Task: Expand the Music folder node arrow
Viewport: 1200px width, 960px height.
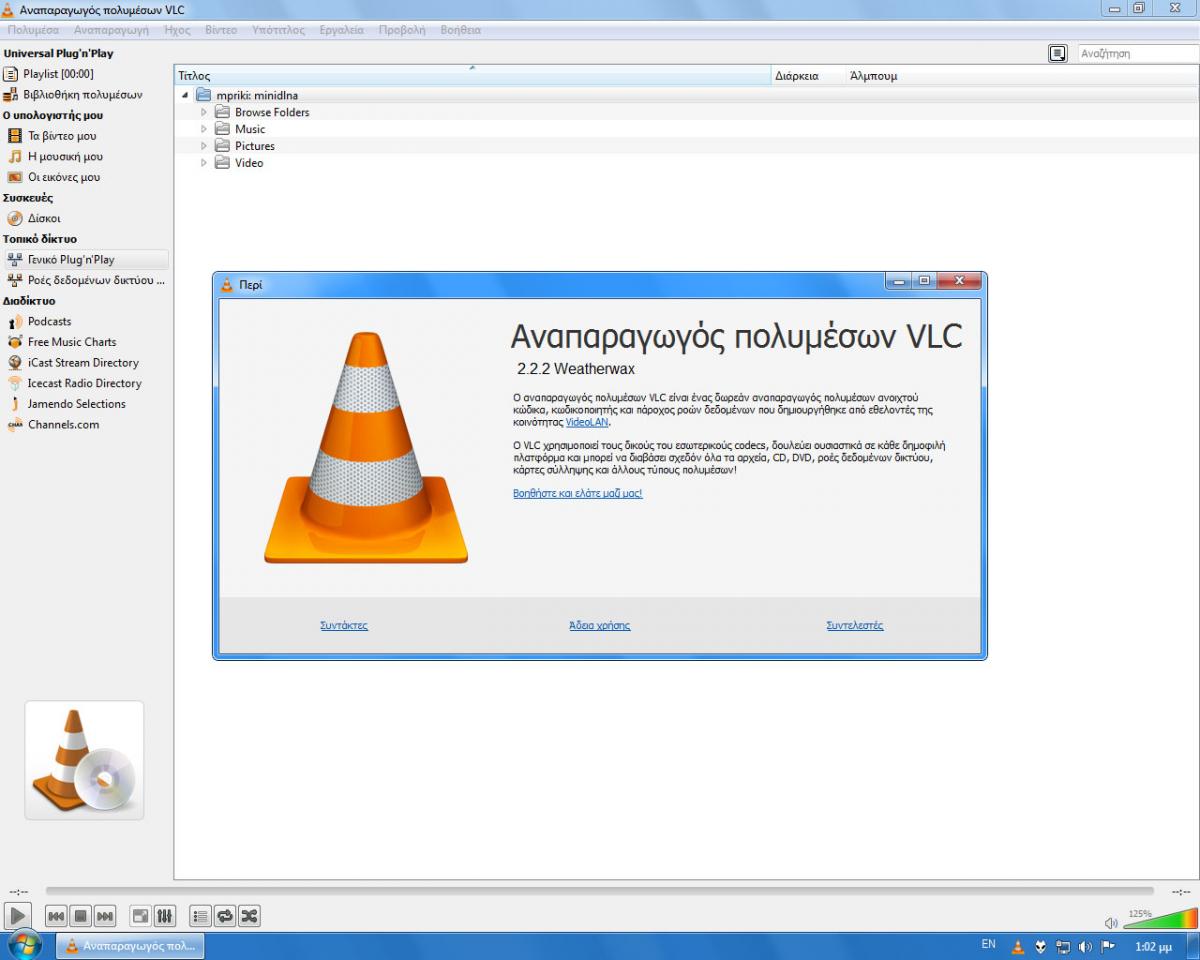Action: pyautogui.click(x=204, y=129)
